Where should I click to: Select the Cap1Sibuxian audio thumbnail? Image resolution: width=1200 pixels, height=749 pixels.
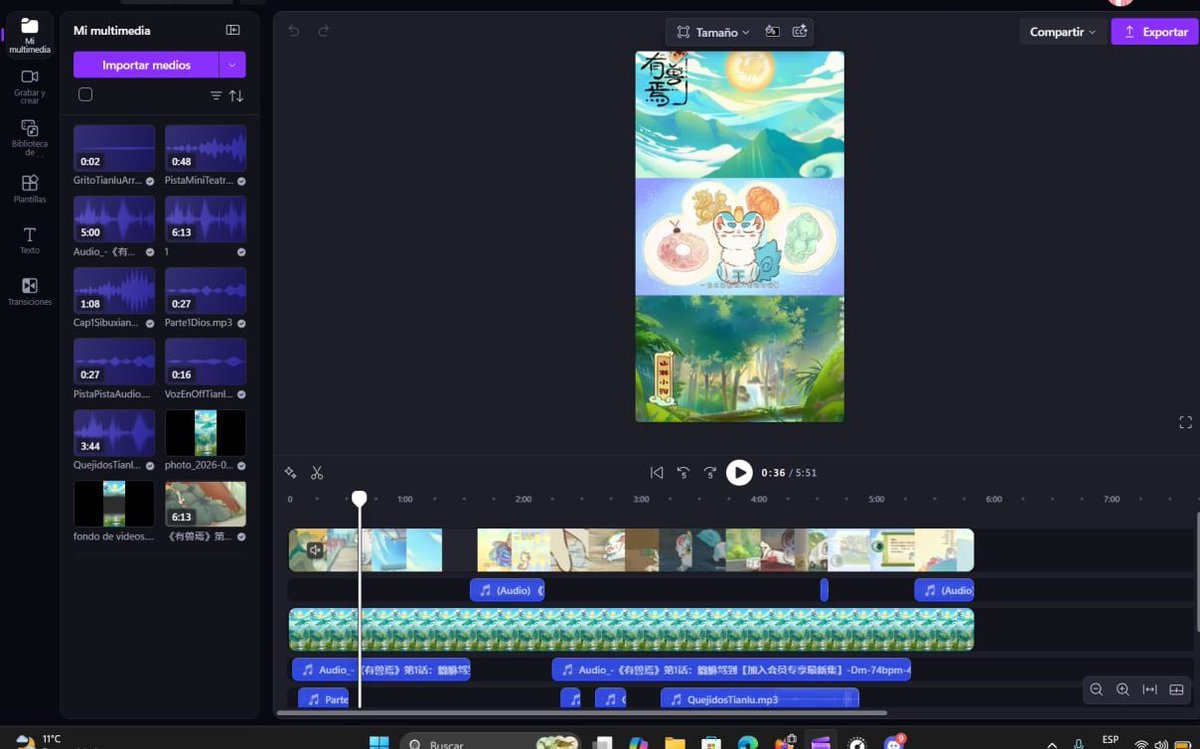114,291
